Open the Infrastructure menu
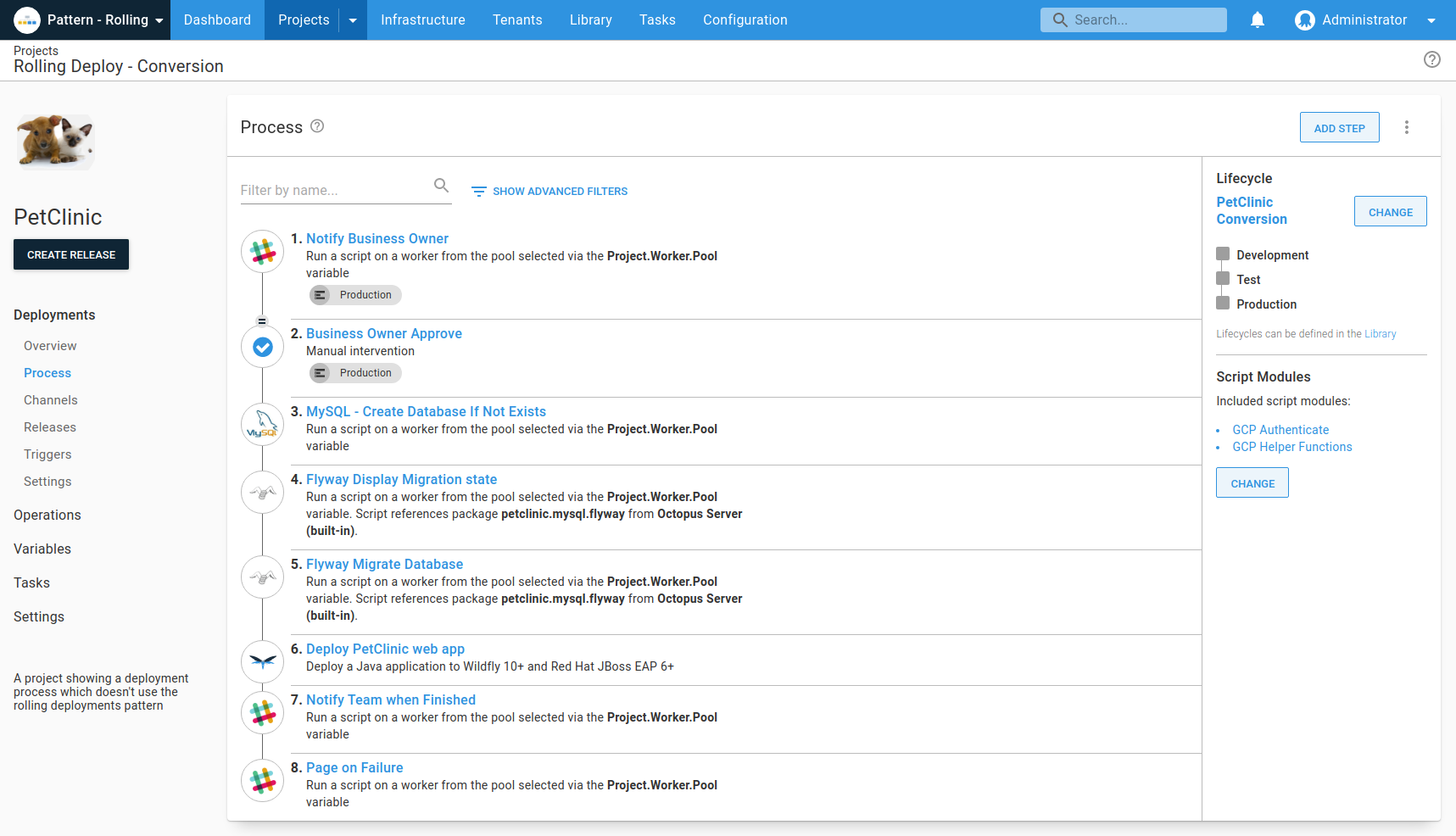Viewport: 1456px width, 836px height. [x=422, y=20]
